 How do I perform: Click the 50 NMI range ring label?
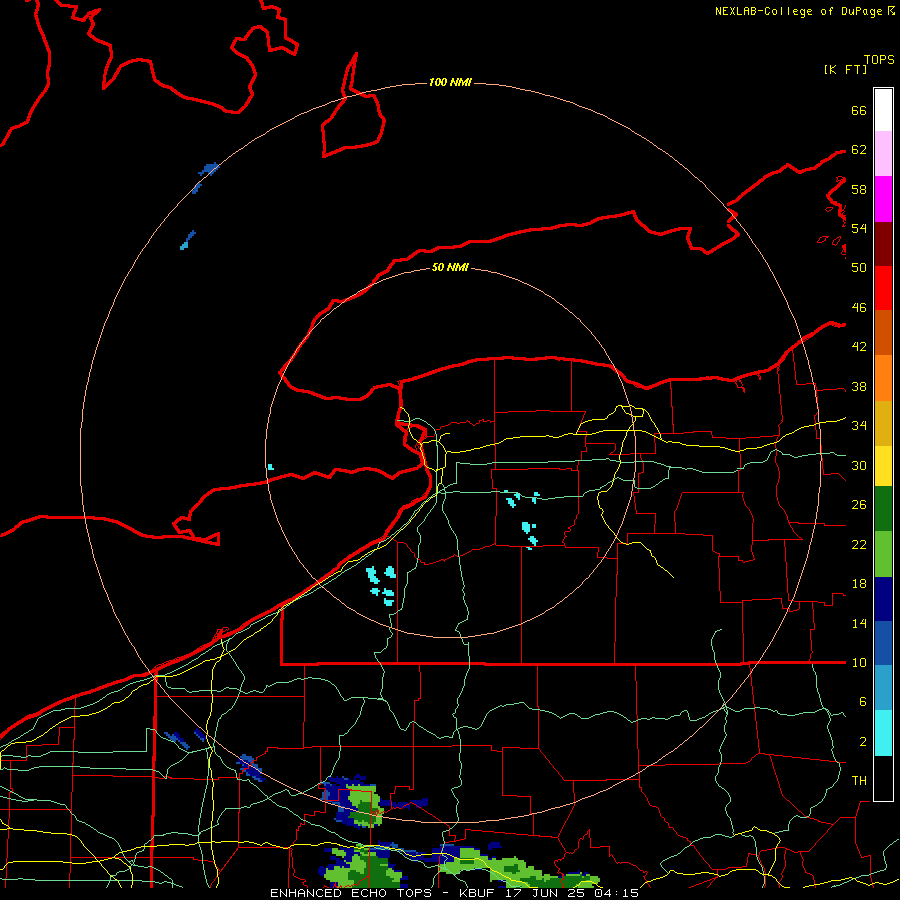(450, 267)
